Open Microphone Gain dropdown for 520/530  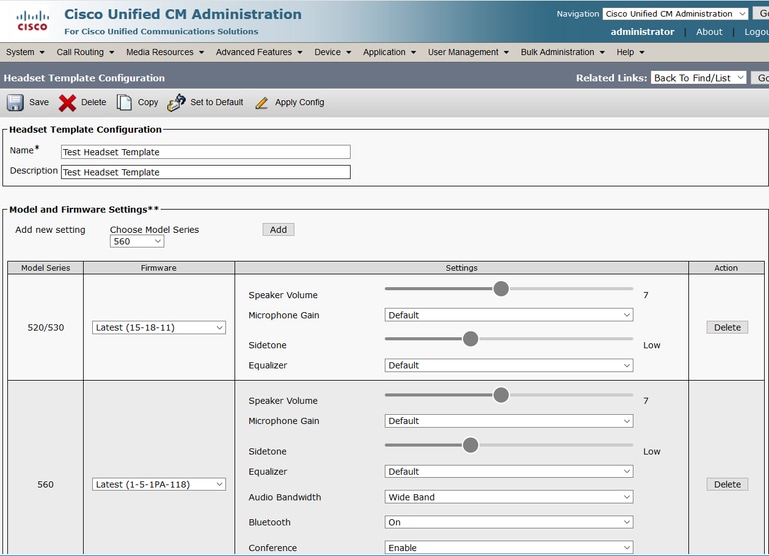pos(509,315)
